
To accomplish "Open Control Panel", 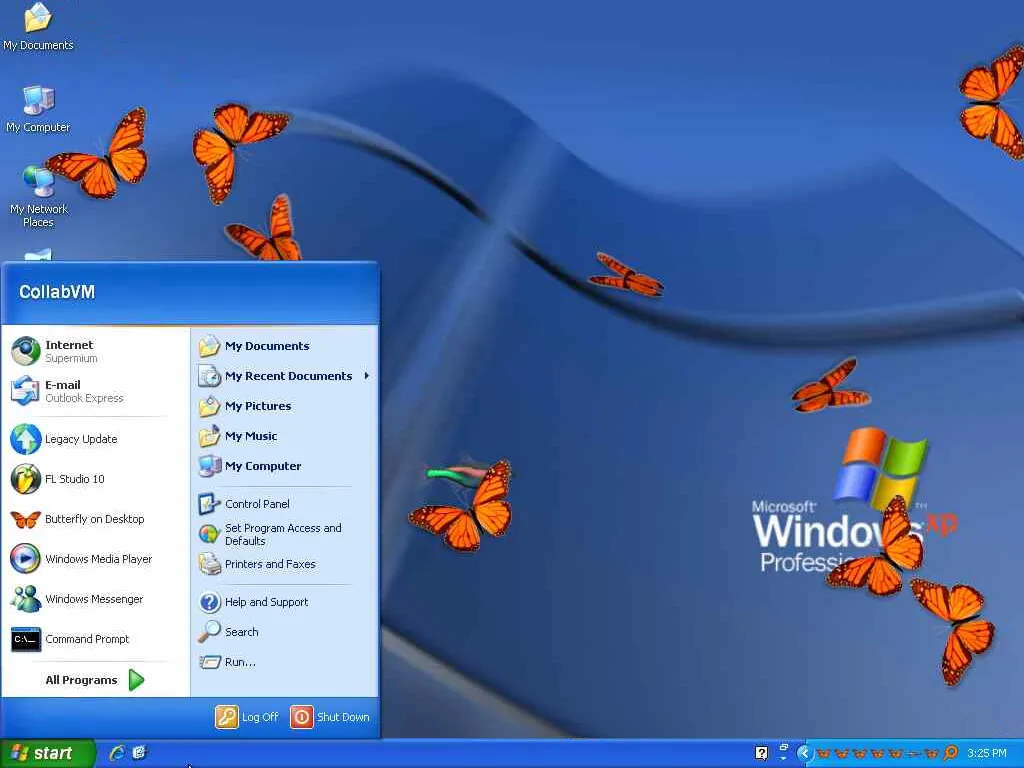I will point(285,504).
